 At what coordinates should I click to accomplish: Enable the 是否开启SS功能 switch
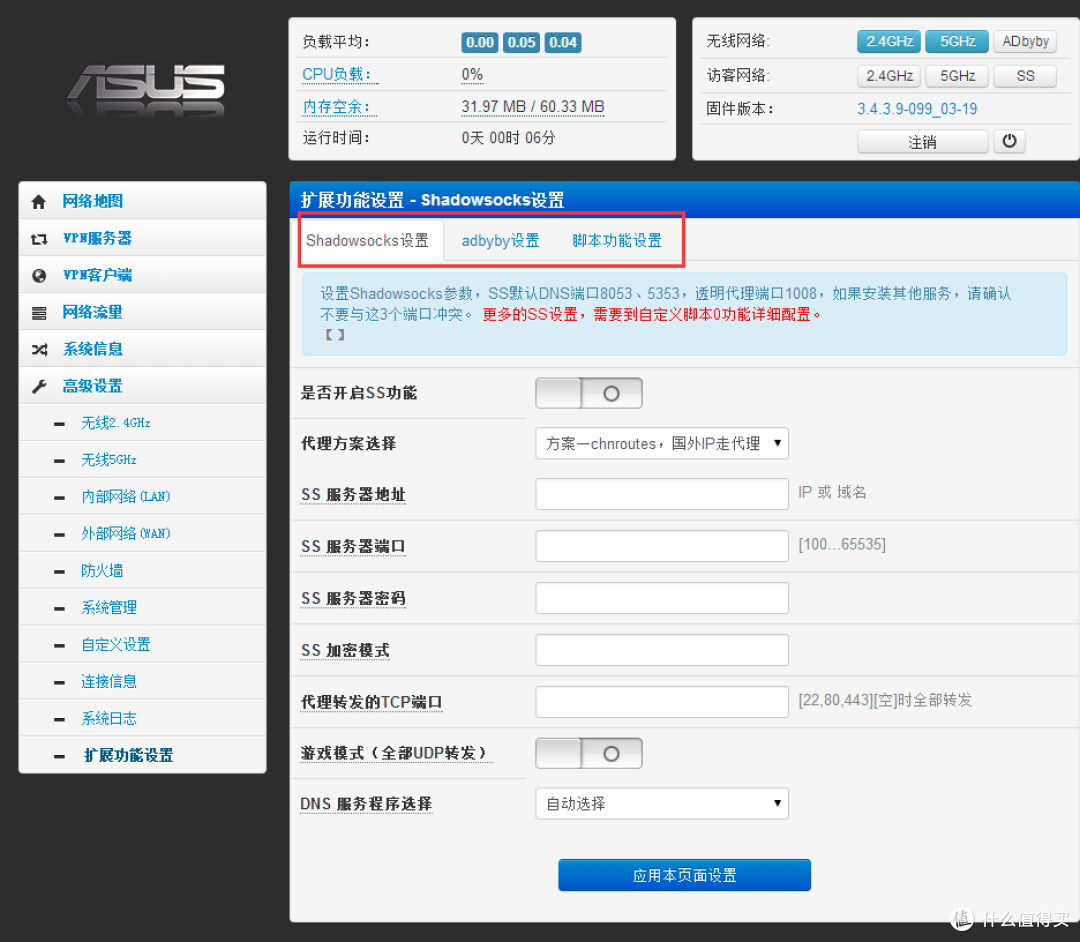point(588,392)
